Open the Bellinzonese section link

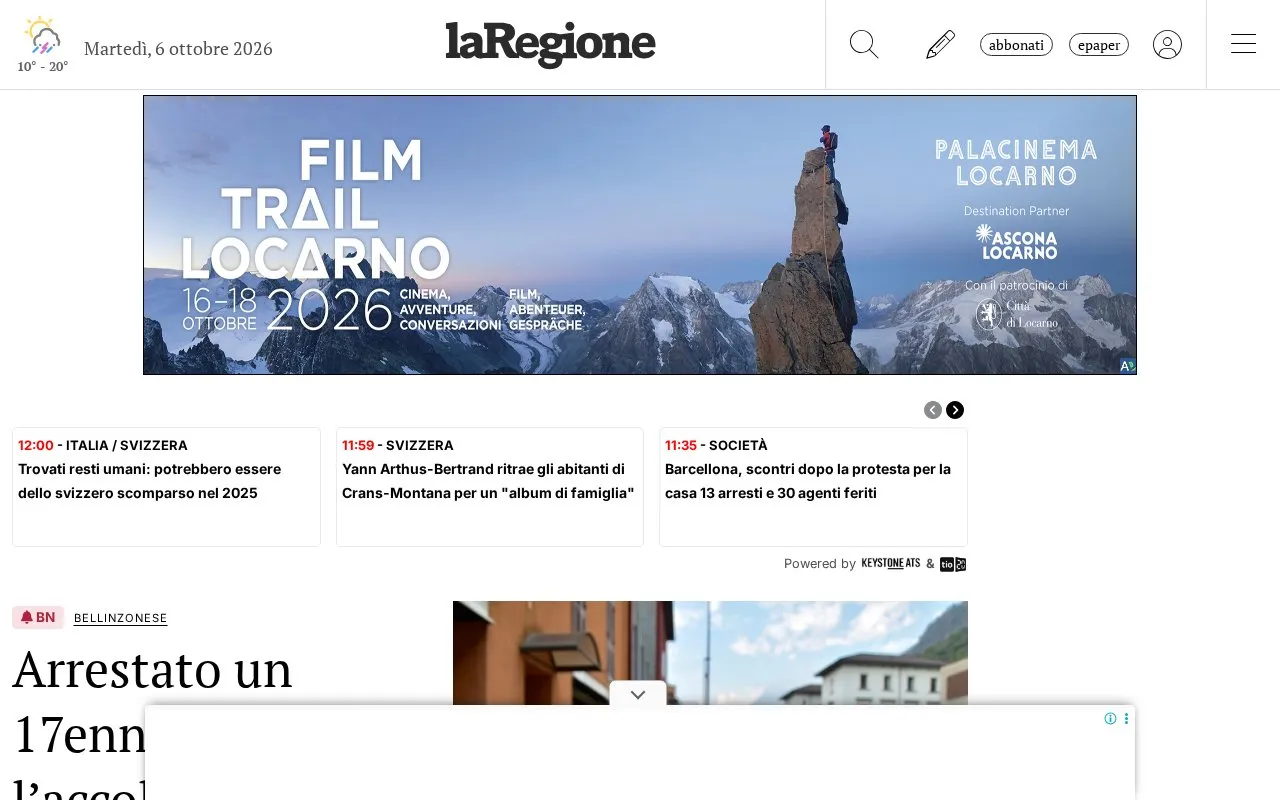click(x=121, y=618)
